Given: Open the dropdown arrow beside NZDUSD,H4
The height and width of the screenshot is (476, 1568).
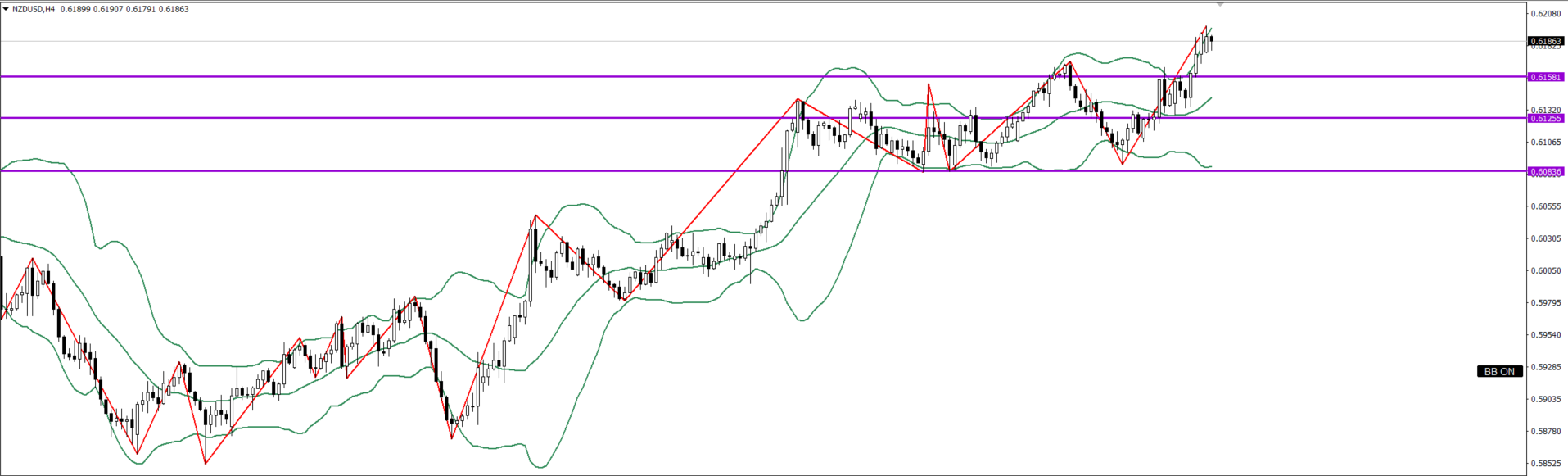Looking at the screenshot, I should 6,10.
